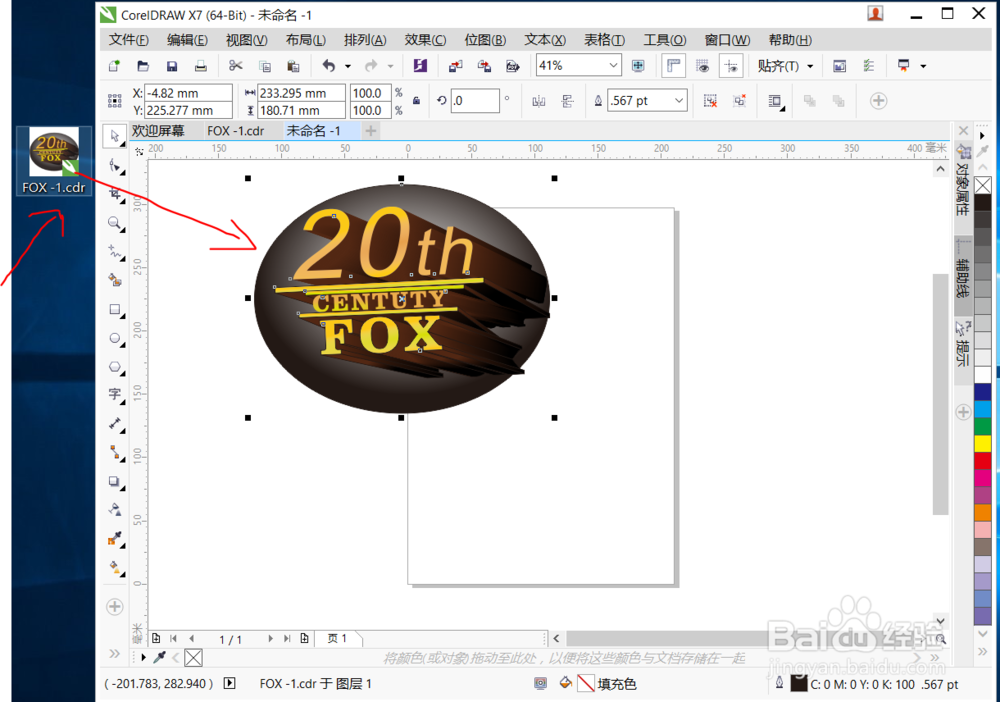Select the Text tool 字
The height and width of the screenshot is (702, 1000).
(115, 395)
